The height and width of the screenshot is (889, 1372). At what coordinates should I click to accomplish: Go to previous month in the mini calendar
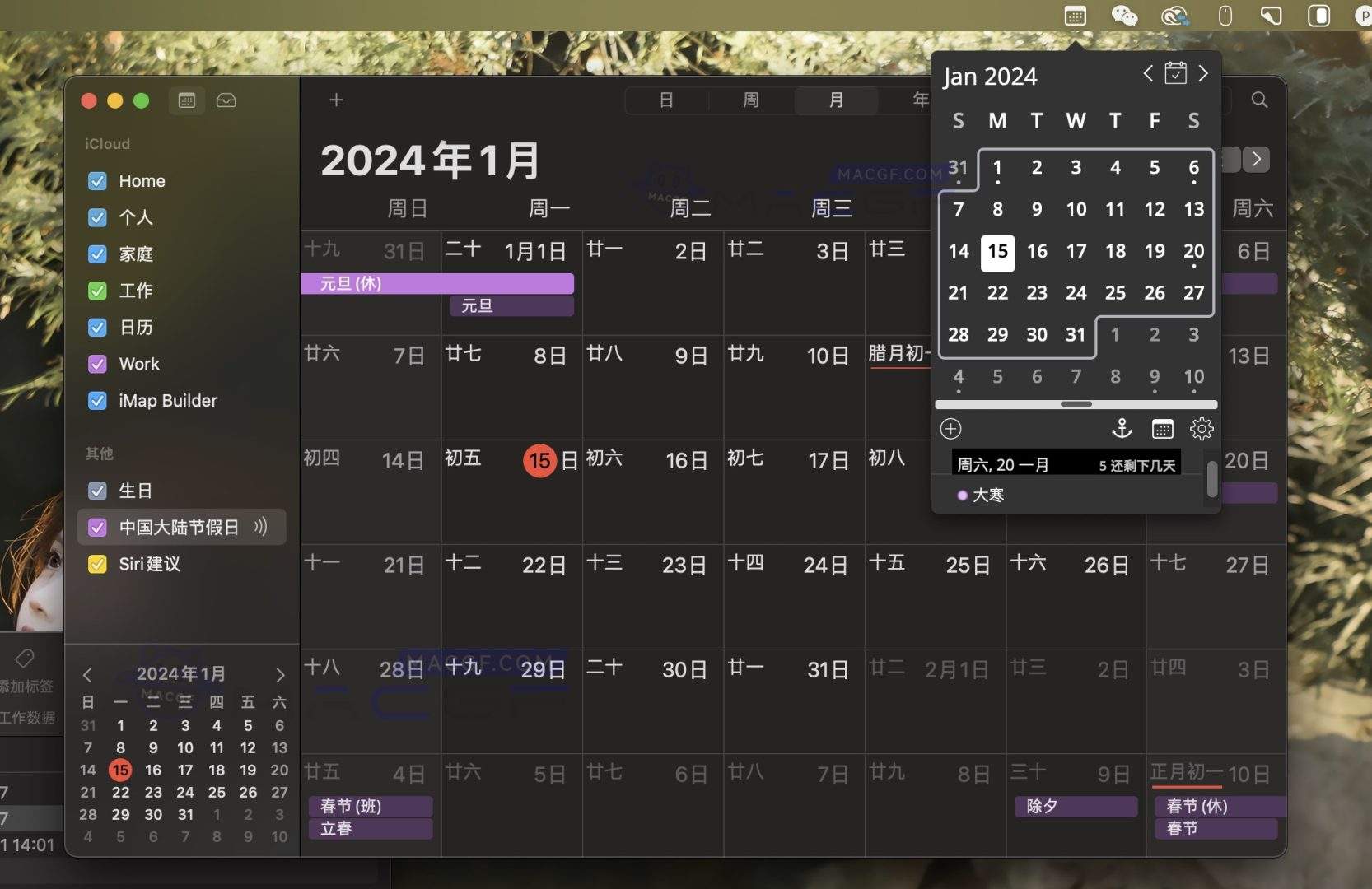click(88, 675)
